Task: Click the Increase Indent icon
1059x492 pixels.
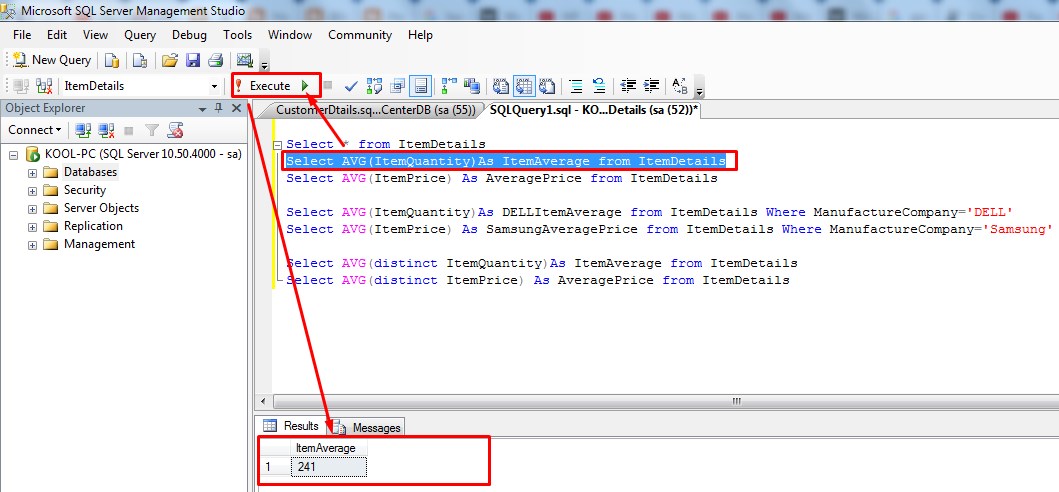Action: 651,86
